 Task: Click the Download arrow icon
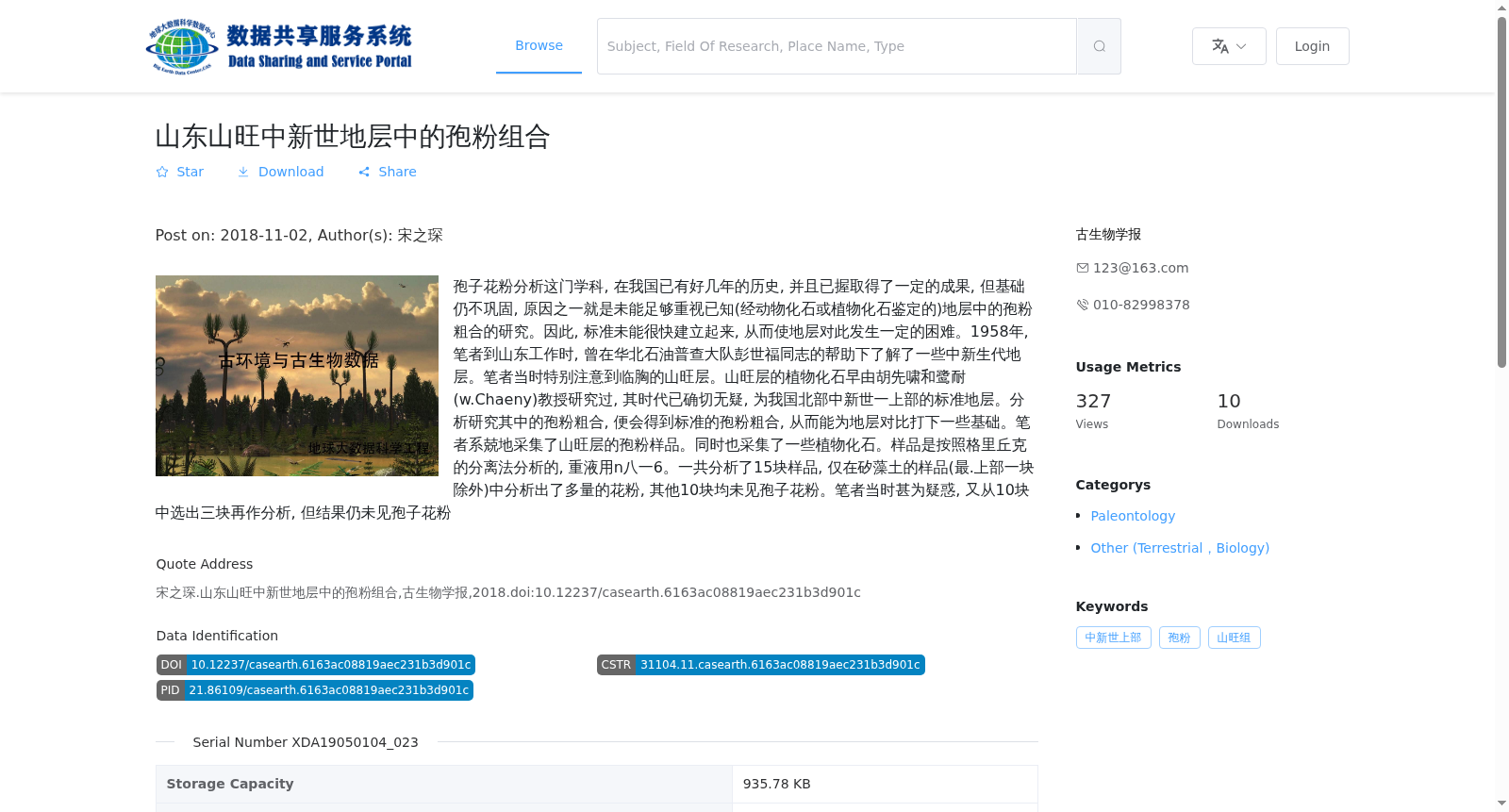point(243,172)
